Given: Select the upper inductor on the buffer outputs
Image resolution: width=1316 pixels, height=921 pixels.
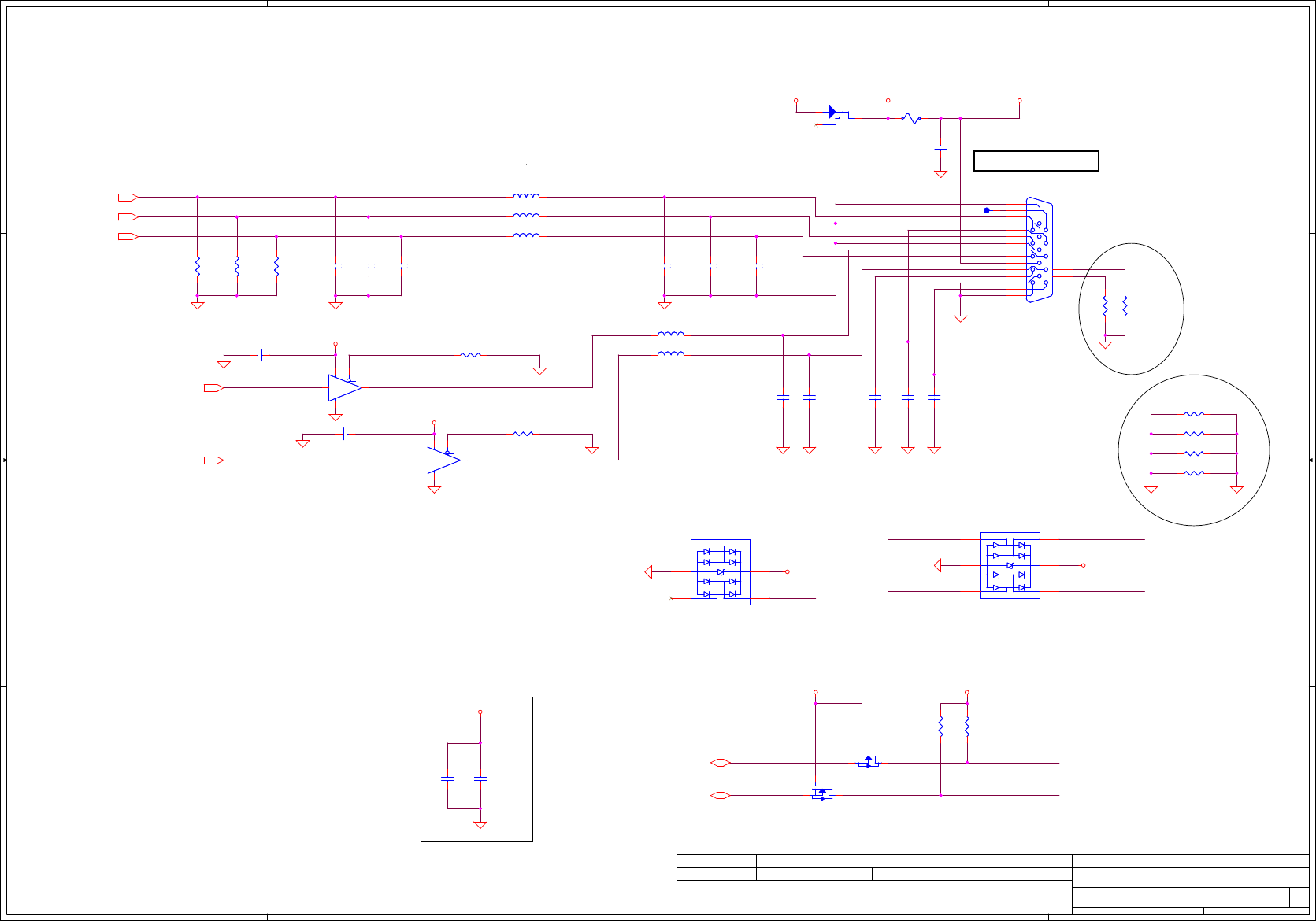Looking at the screenshot, I should [x=671, y=335].
